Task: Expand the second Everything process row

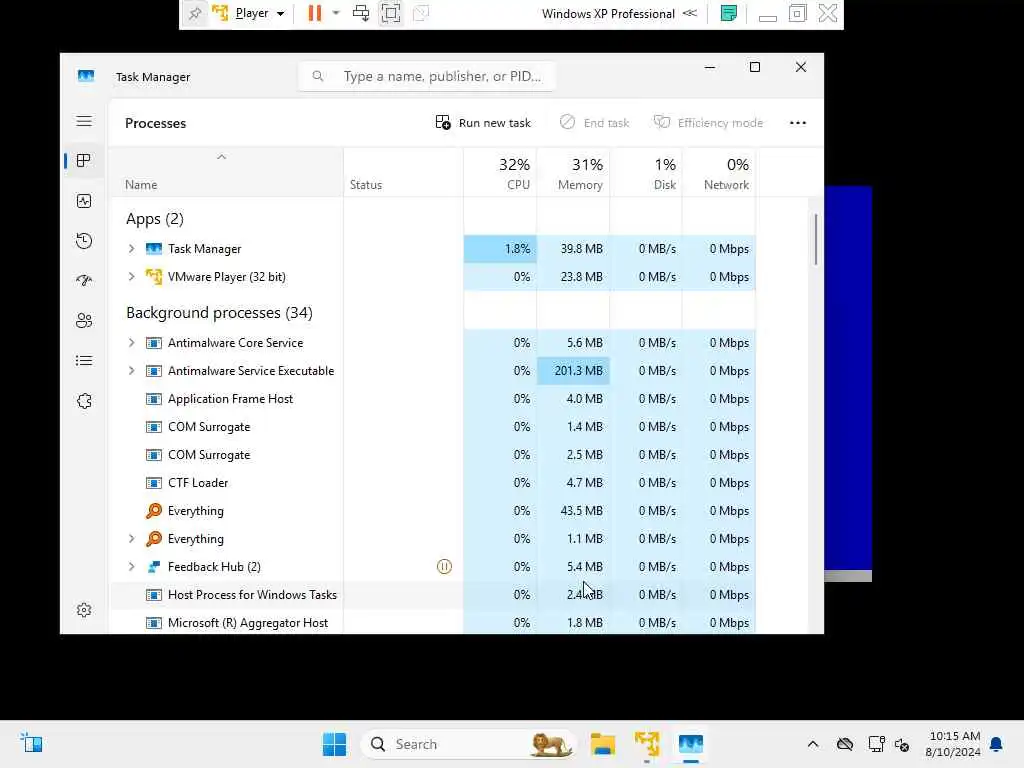Action: click(x=131, y=539)
